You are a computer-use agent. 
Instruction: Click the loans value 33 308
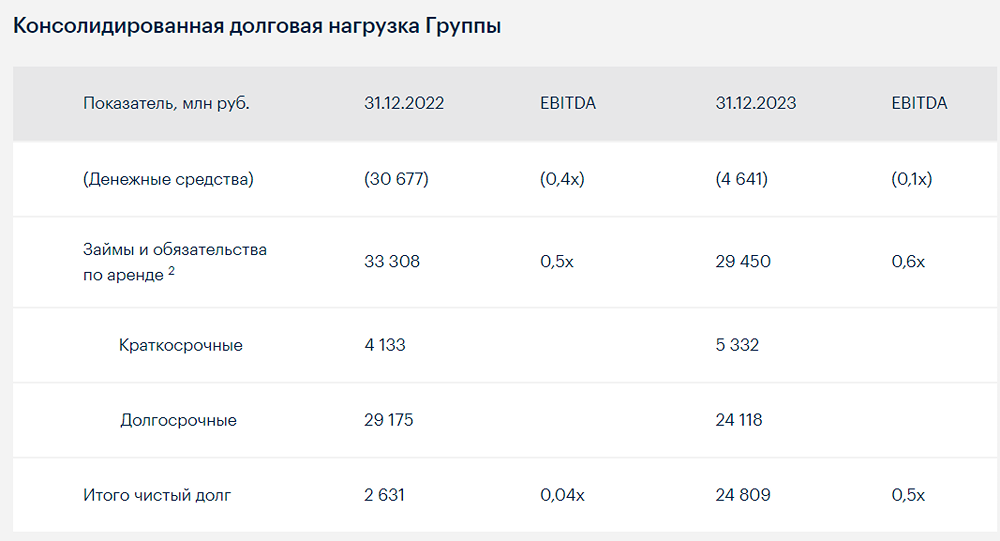click(392, 262)
